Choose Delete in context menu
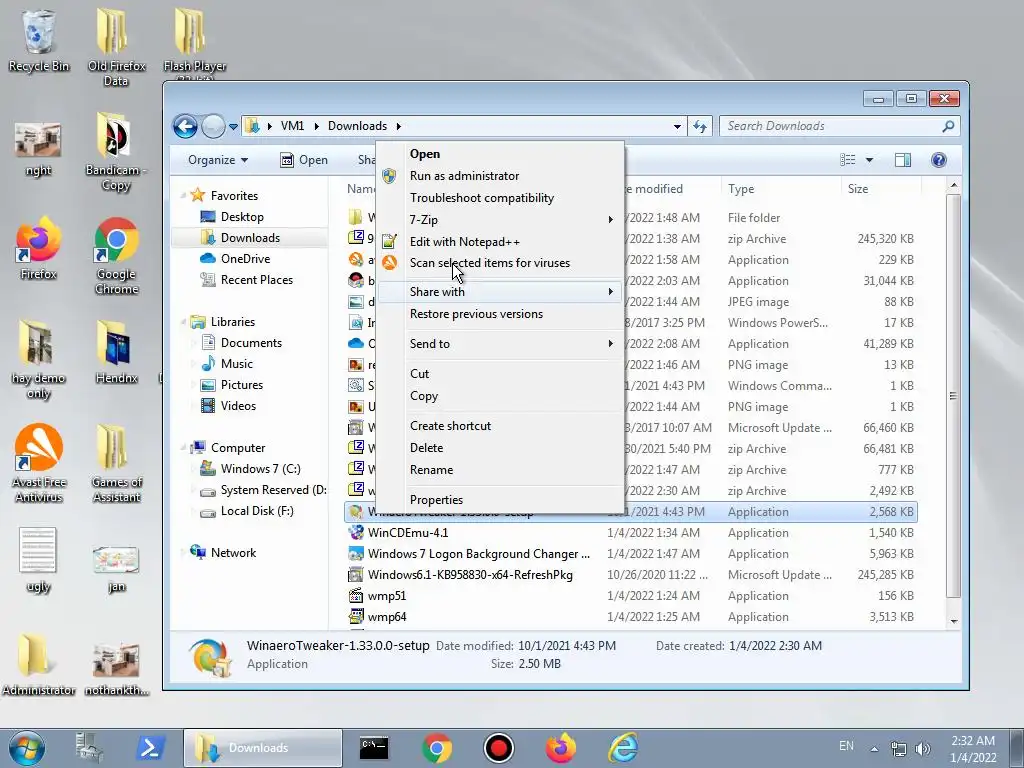Viewport: 1024px width, 768px height. click(x=500, y=448)
